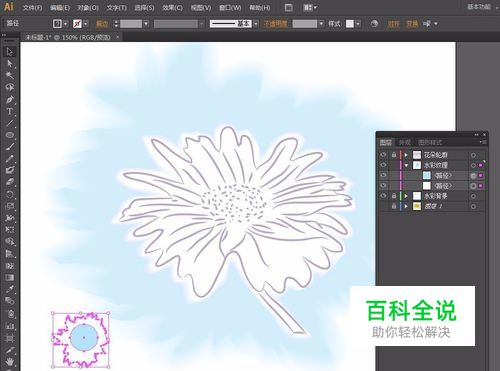Select the Eyedropper tool
Screen dimensions: 500x371
click(10, 289)
